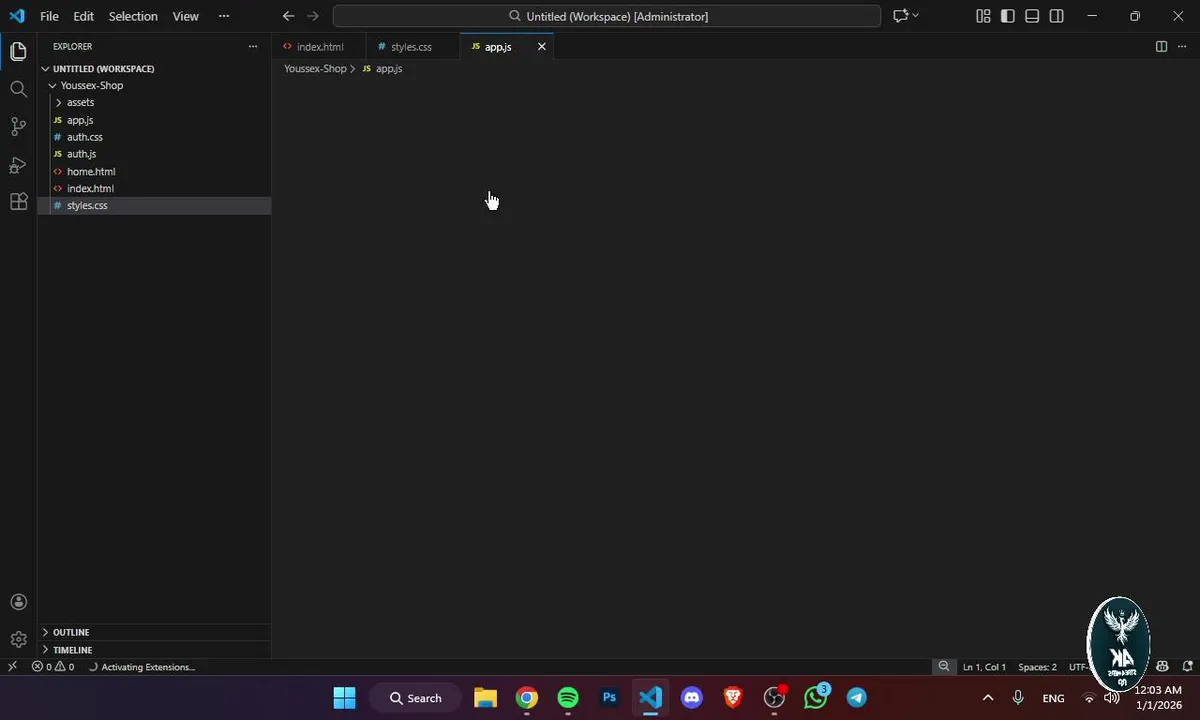Open app.js in the Explorer tree

tap(155, 120)
